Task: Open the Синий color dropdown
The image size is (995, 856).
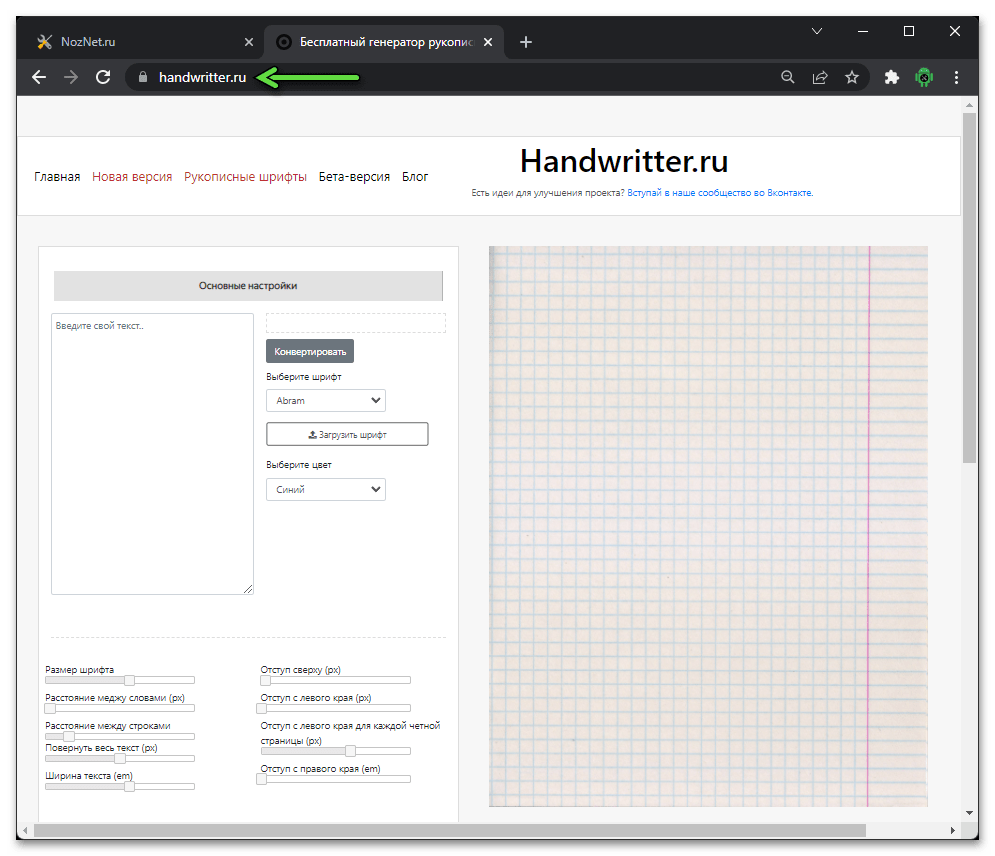Action: click(325, 490)
